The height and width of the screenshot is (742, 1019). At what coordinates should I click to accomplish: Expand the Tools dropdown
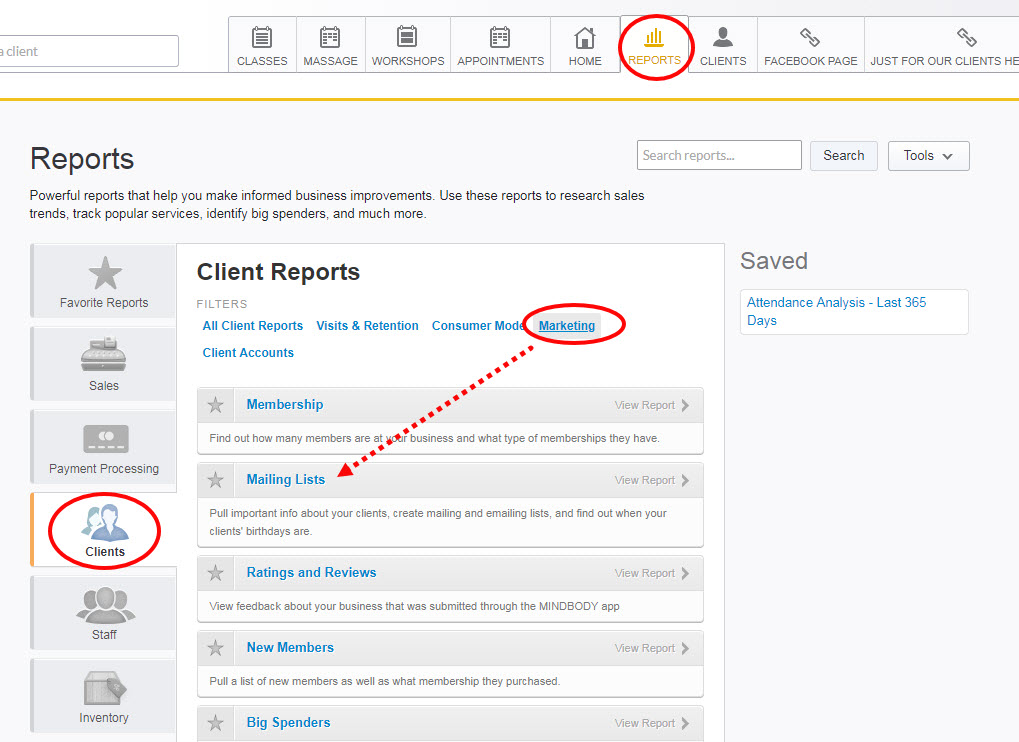[928, 156]
